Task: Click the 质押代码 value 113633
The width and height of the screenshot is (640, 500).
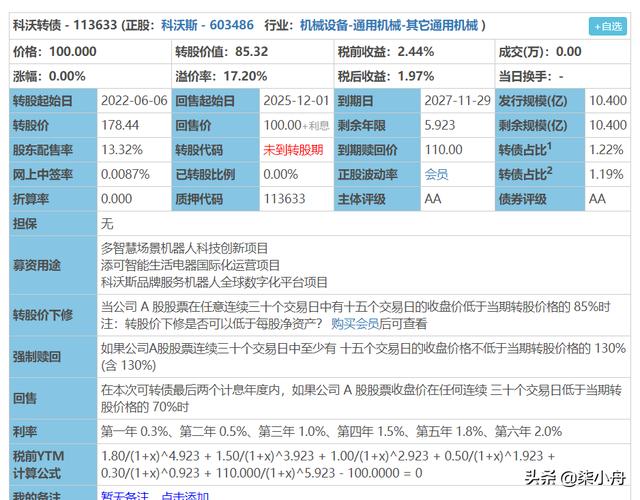Action: pos(284,199)
